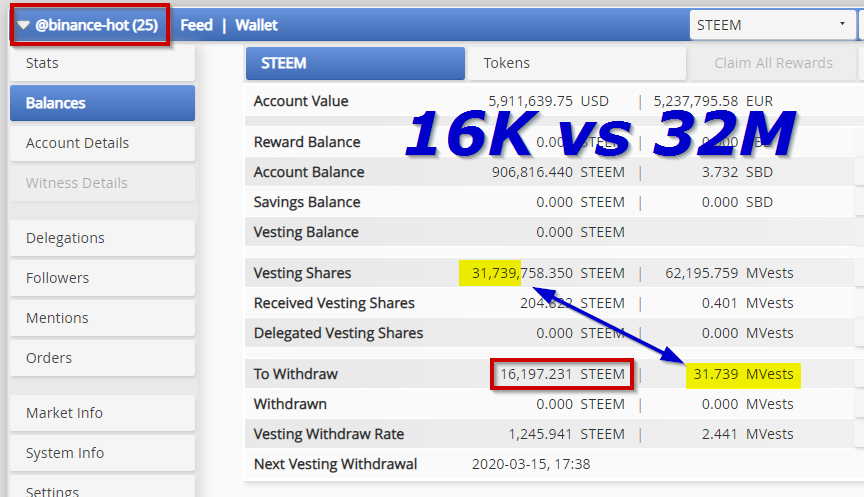Open the STEEM chain dropdown

pos(772,25)
